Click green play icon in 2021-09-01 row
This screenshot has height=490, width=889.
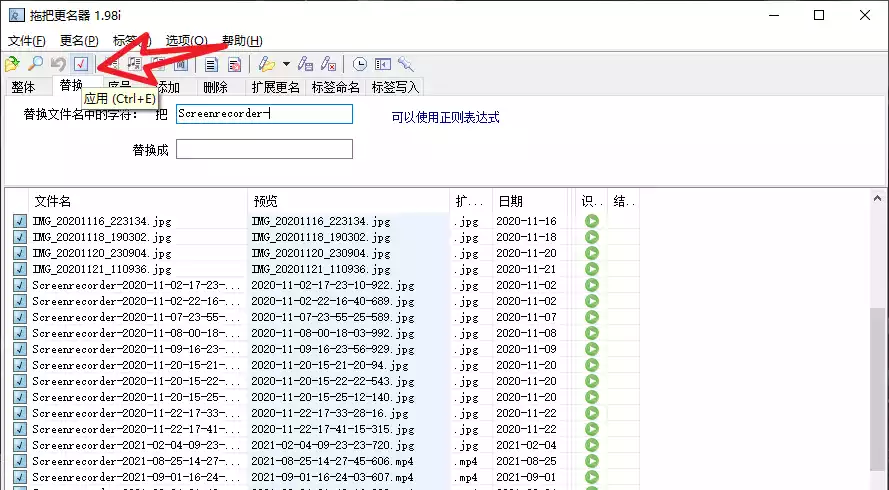point(592,477)
